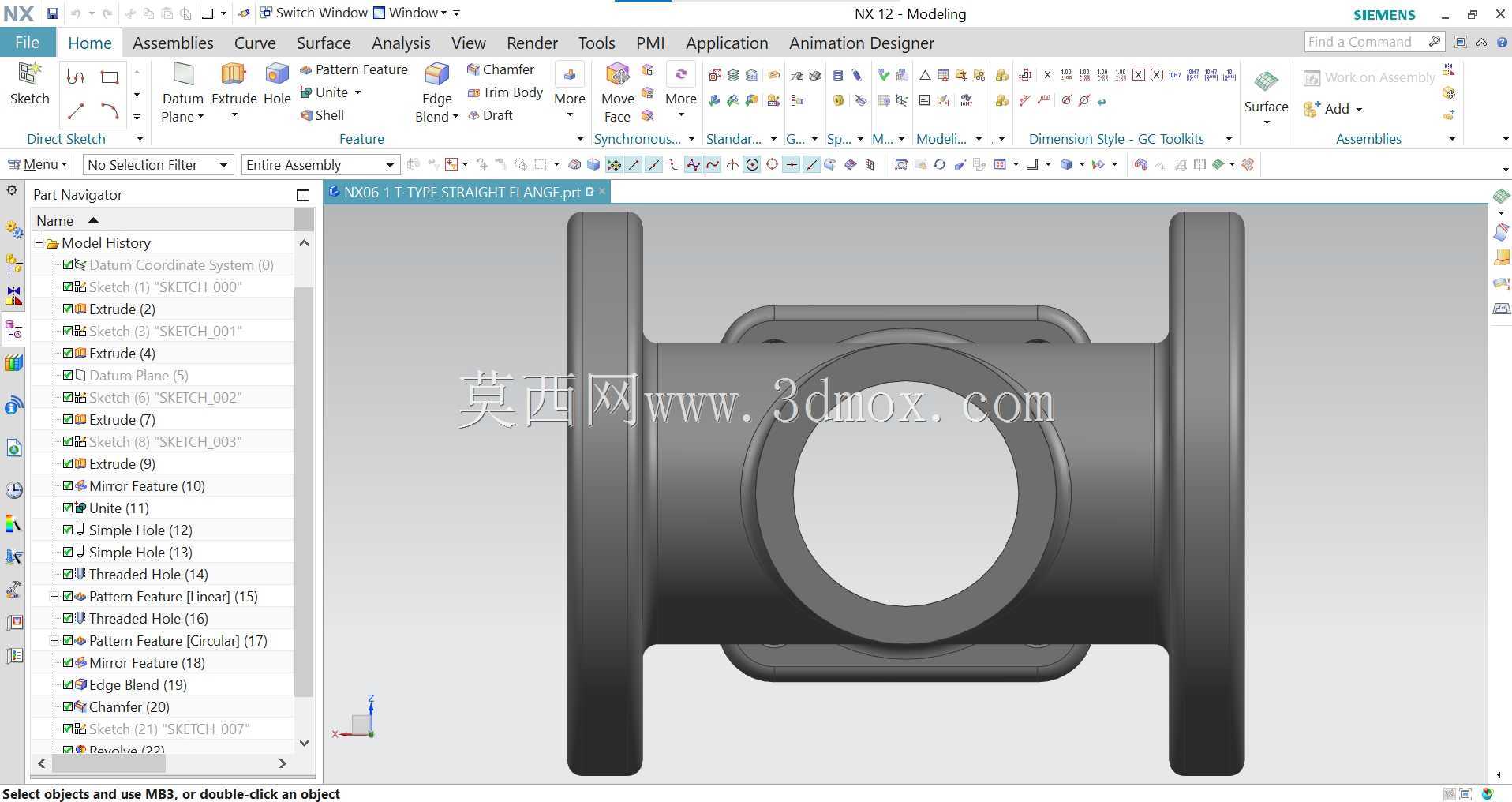
Task: Expand Pattern Feature [Linear] (15) node
Action: pos(54,596)
